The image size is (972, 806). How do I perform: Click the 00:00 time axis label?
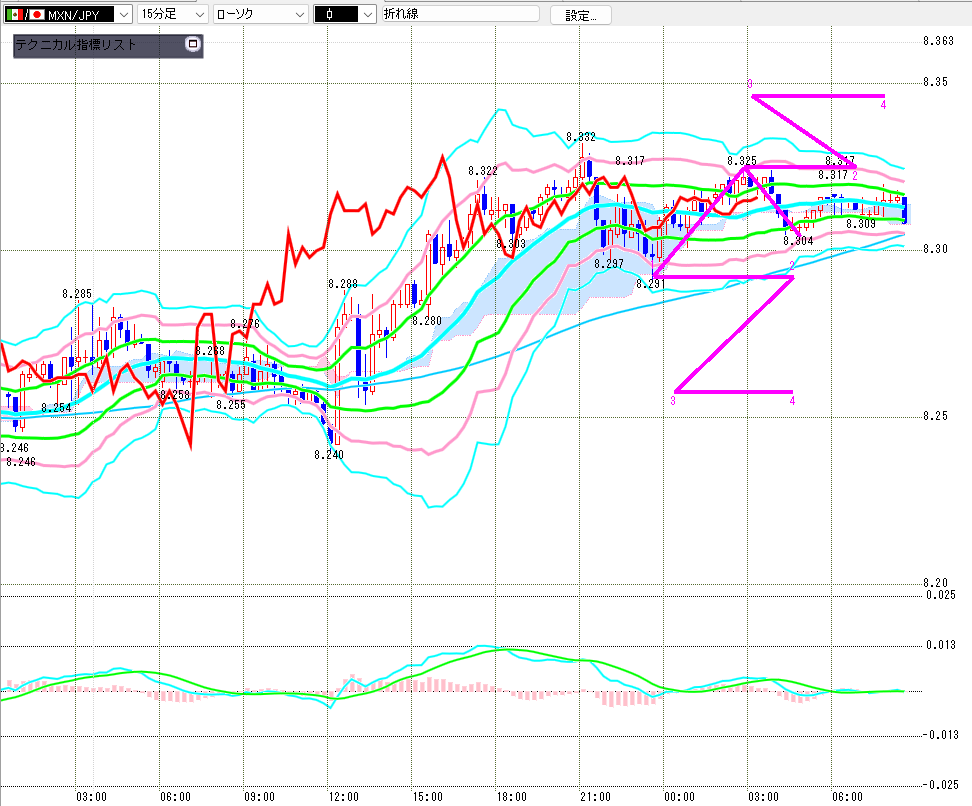pyautogui.click(x=679, y=797)
